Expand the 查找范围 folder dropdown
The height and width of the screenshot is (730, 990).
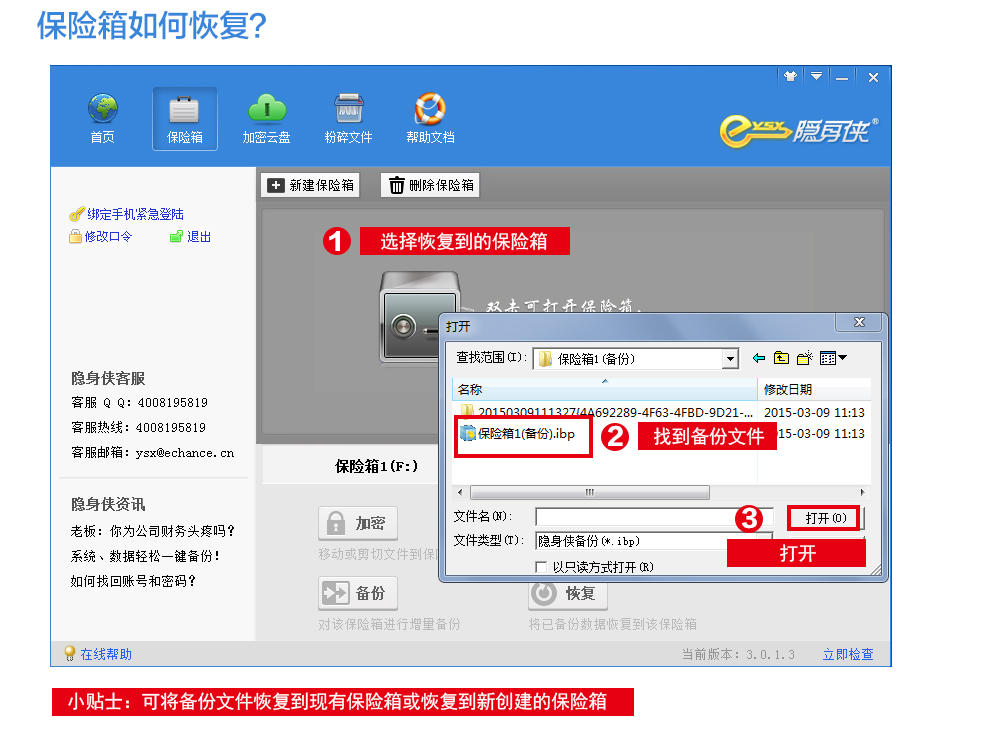pos(730,359)
